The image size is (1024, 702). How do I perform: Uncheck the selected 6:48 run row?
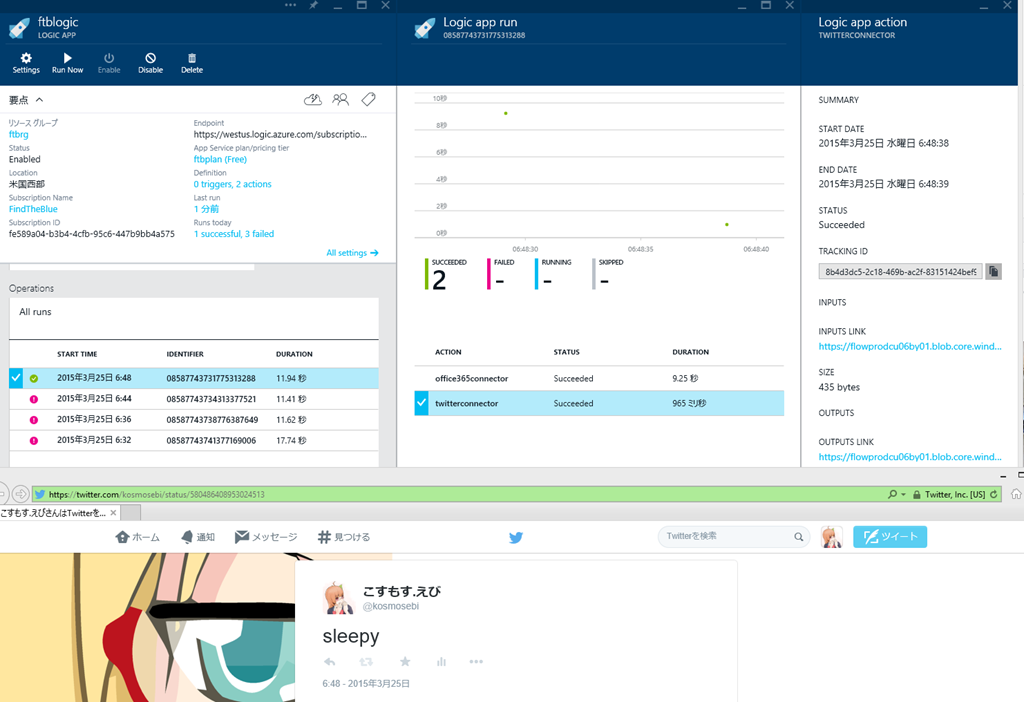coord(16,378)
